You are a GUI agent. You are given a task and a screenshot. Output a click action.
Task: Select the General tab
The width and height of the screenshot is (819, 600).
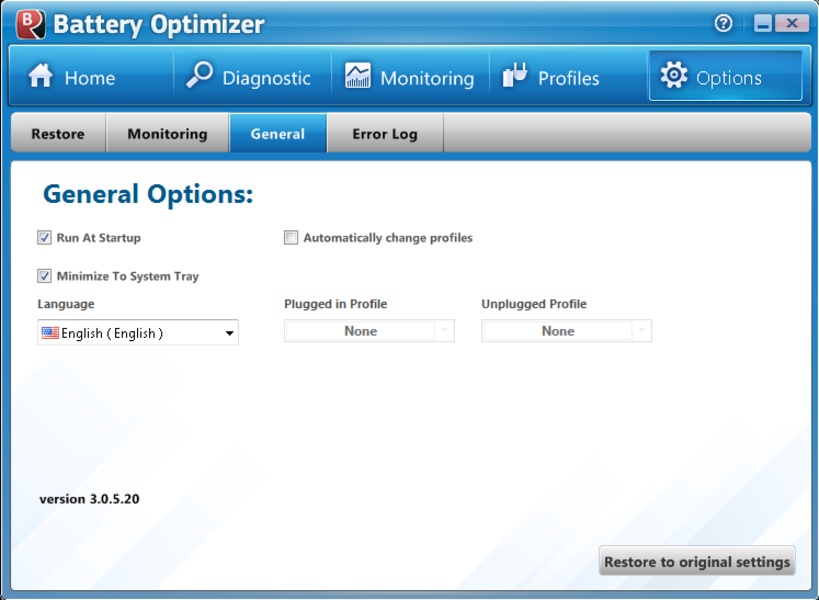coord(278,134)
